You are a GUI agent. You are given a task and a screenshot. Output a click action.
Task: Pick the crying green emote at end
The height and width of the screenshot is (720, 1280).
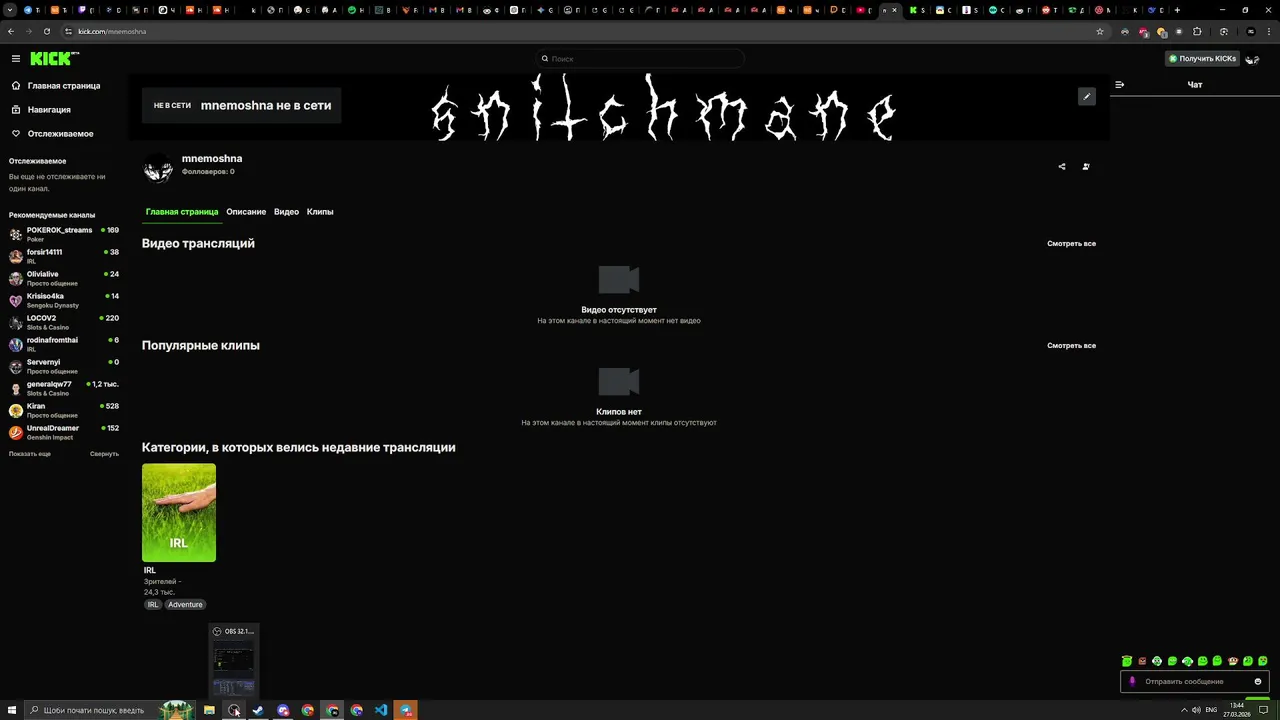(x=1263, y=661)
